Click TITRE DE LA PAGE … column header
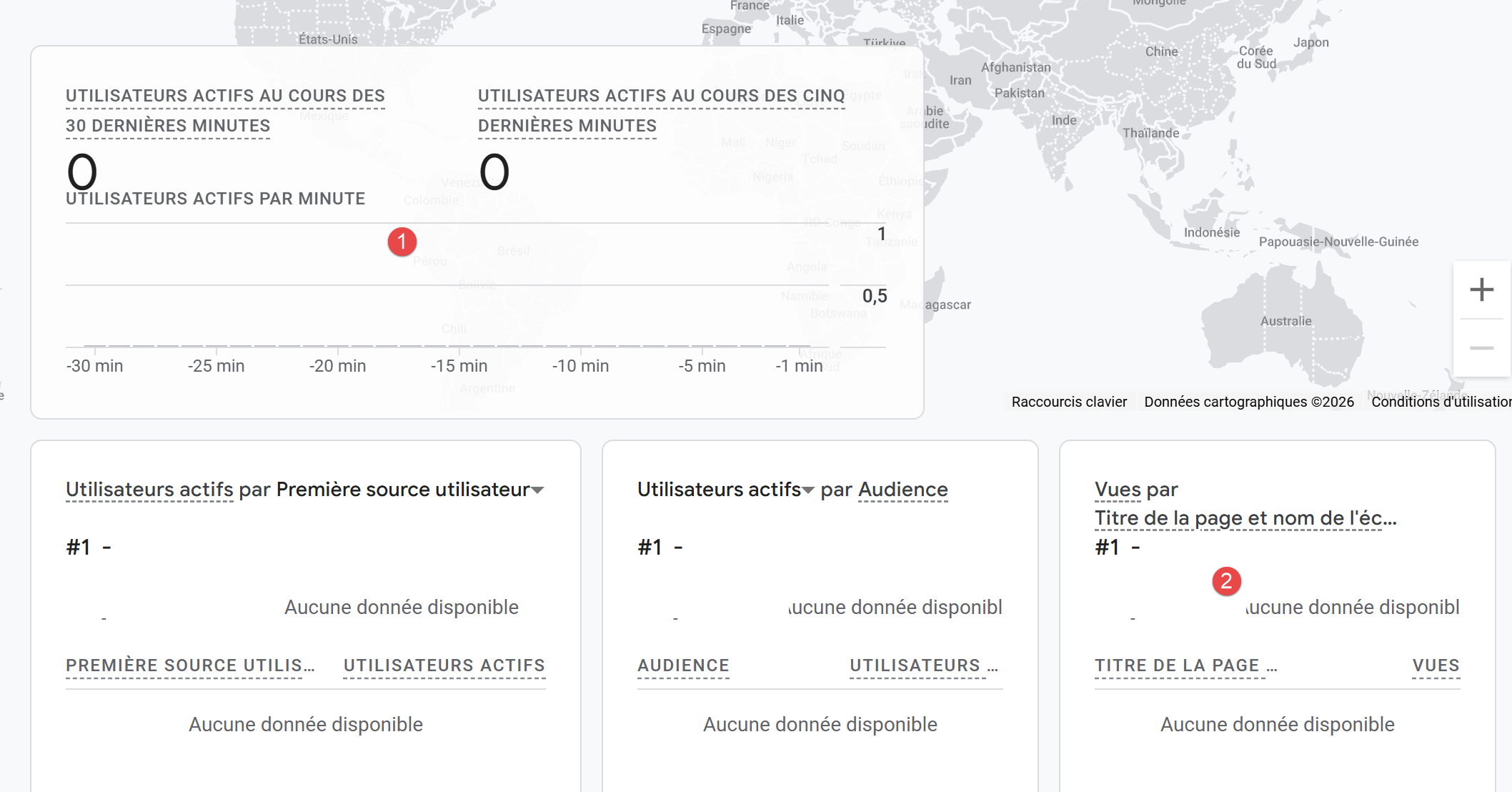The image size is (1512, 792). pos(1185,665)
